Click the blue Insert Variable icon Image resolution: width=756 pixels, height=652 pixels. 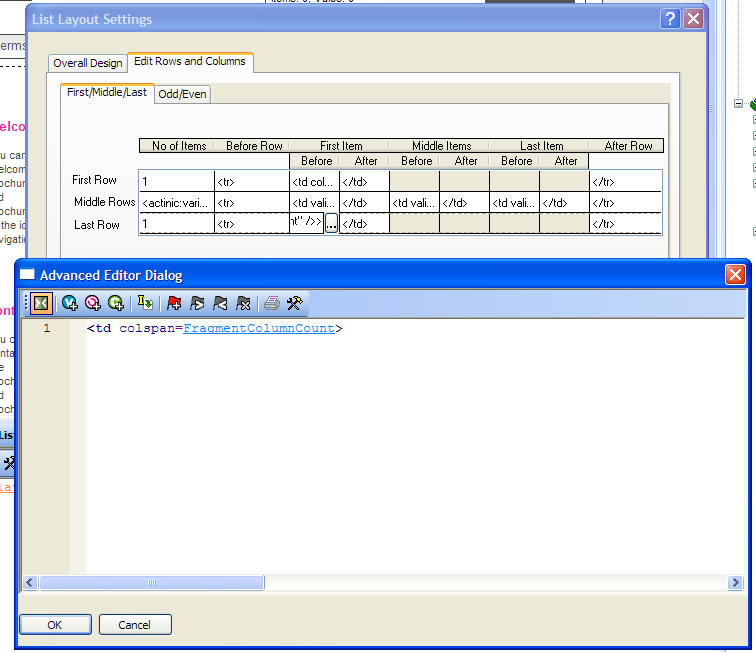[x=70, y=303]
